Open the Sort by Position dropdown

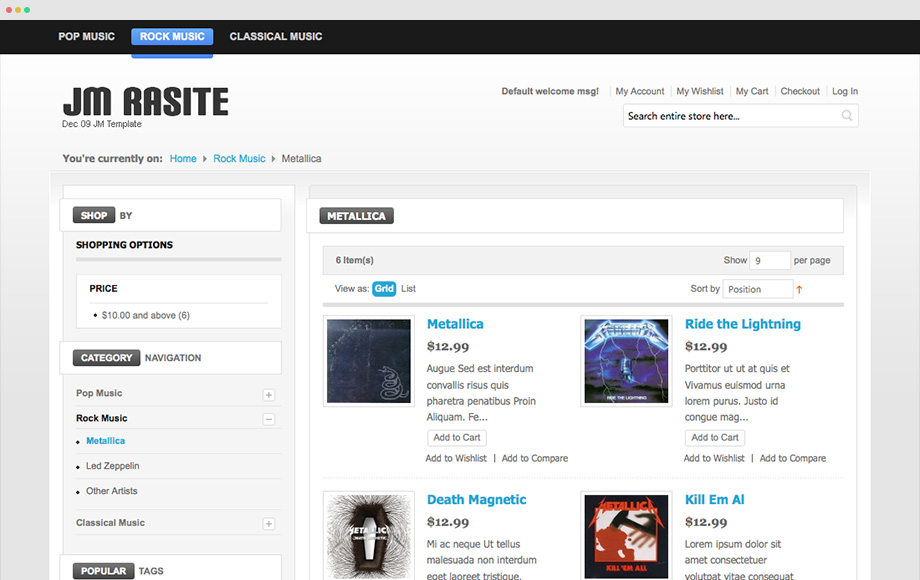pyautogui.click(x=758, y=289)
